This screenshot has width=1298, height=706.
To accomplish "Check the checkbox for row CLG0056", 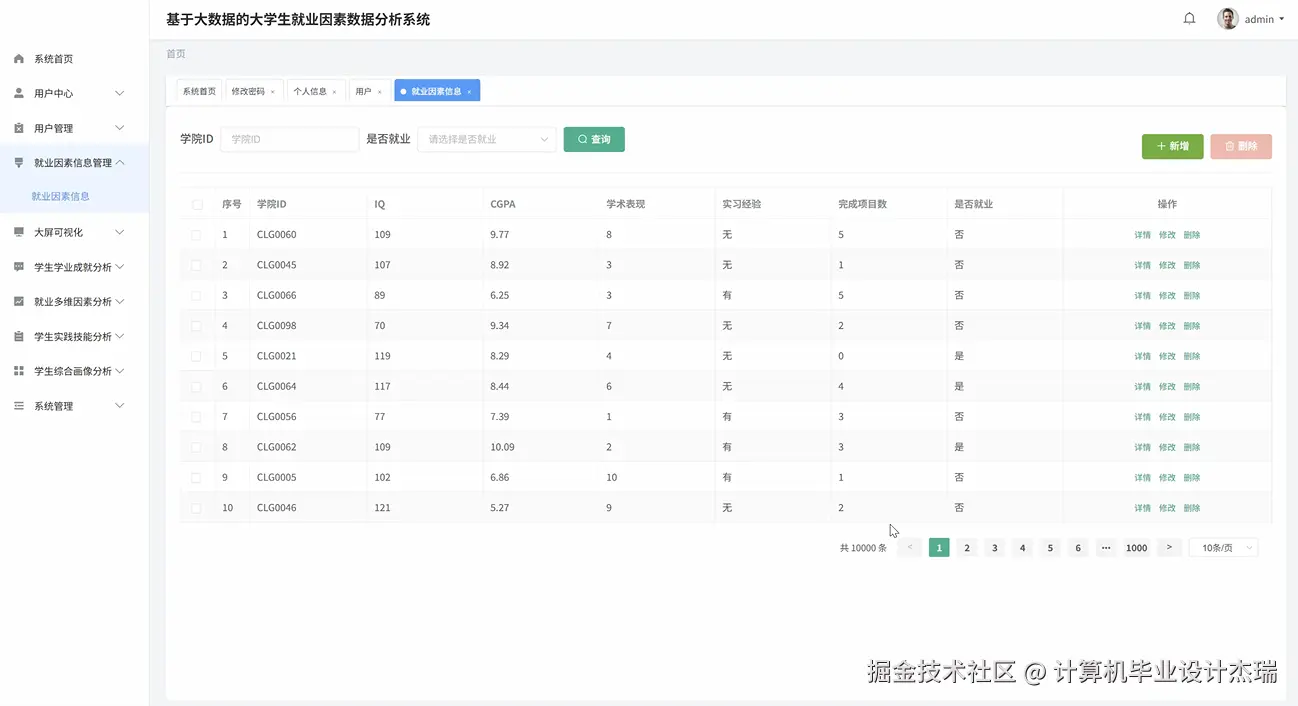I will 196,417.
